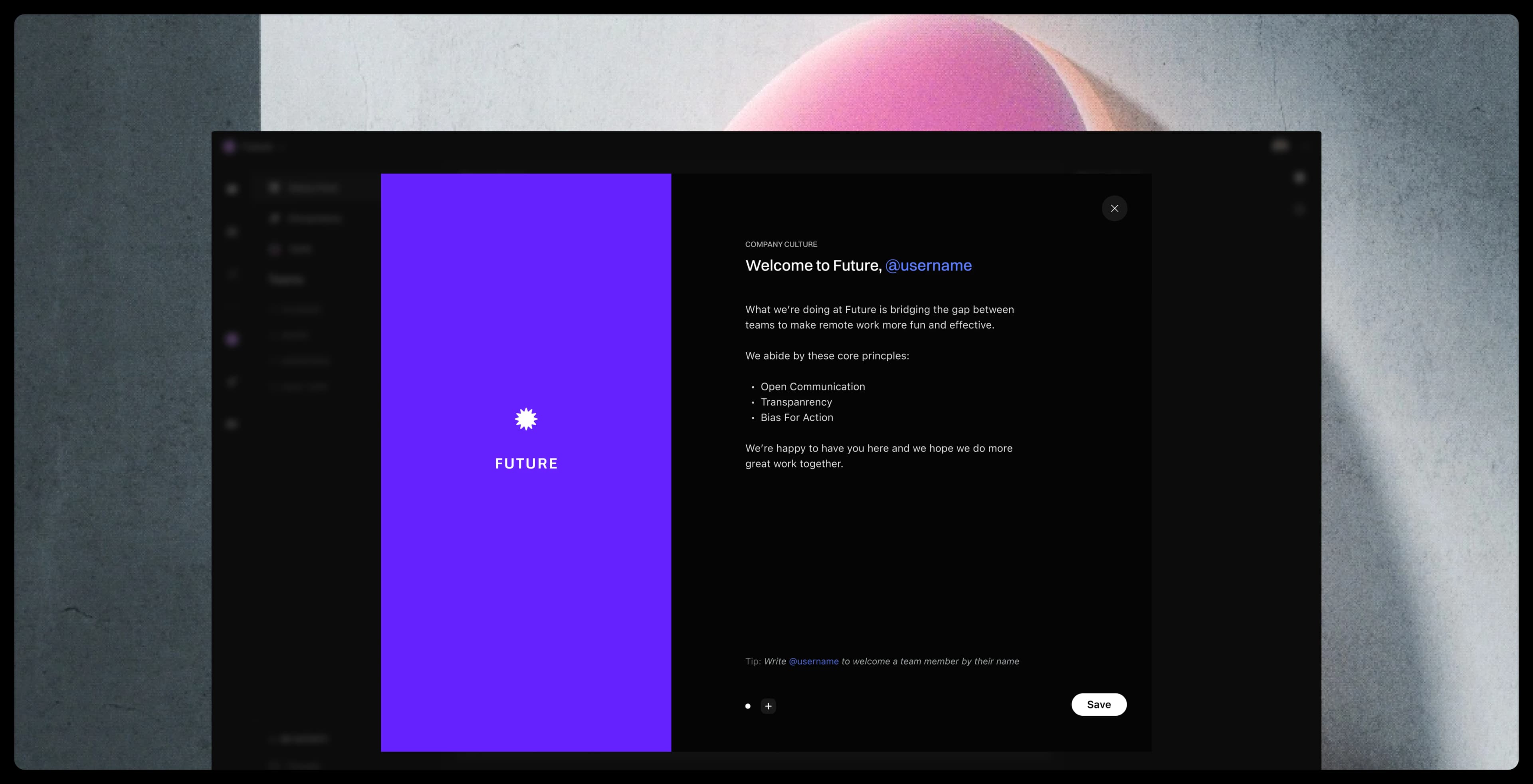Select the second channel entry in the sidebar
Screen dimensions: 1533x784
[303, 218]
